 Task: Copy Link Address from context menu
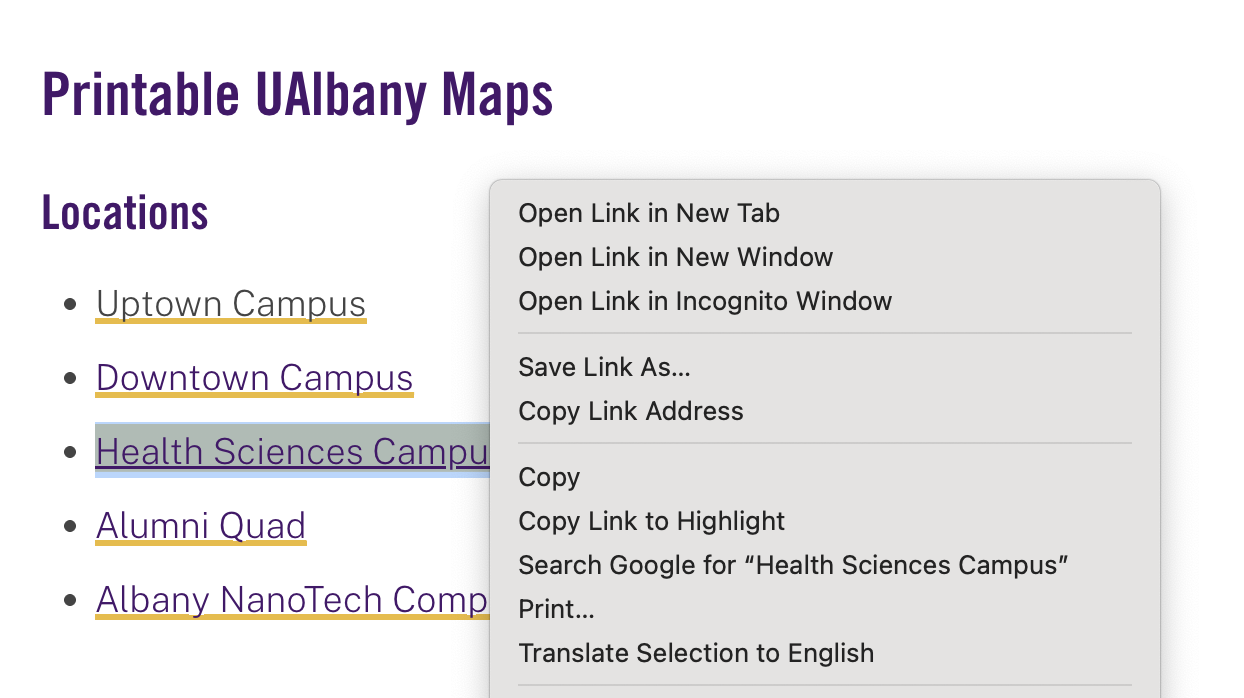[x=630, y=411]
